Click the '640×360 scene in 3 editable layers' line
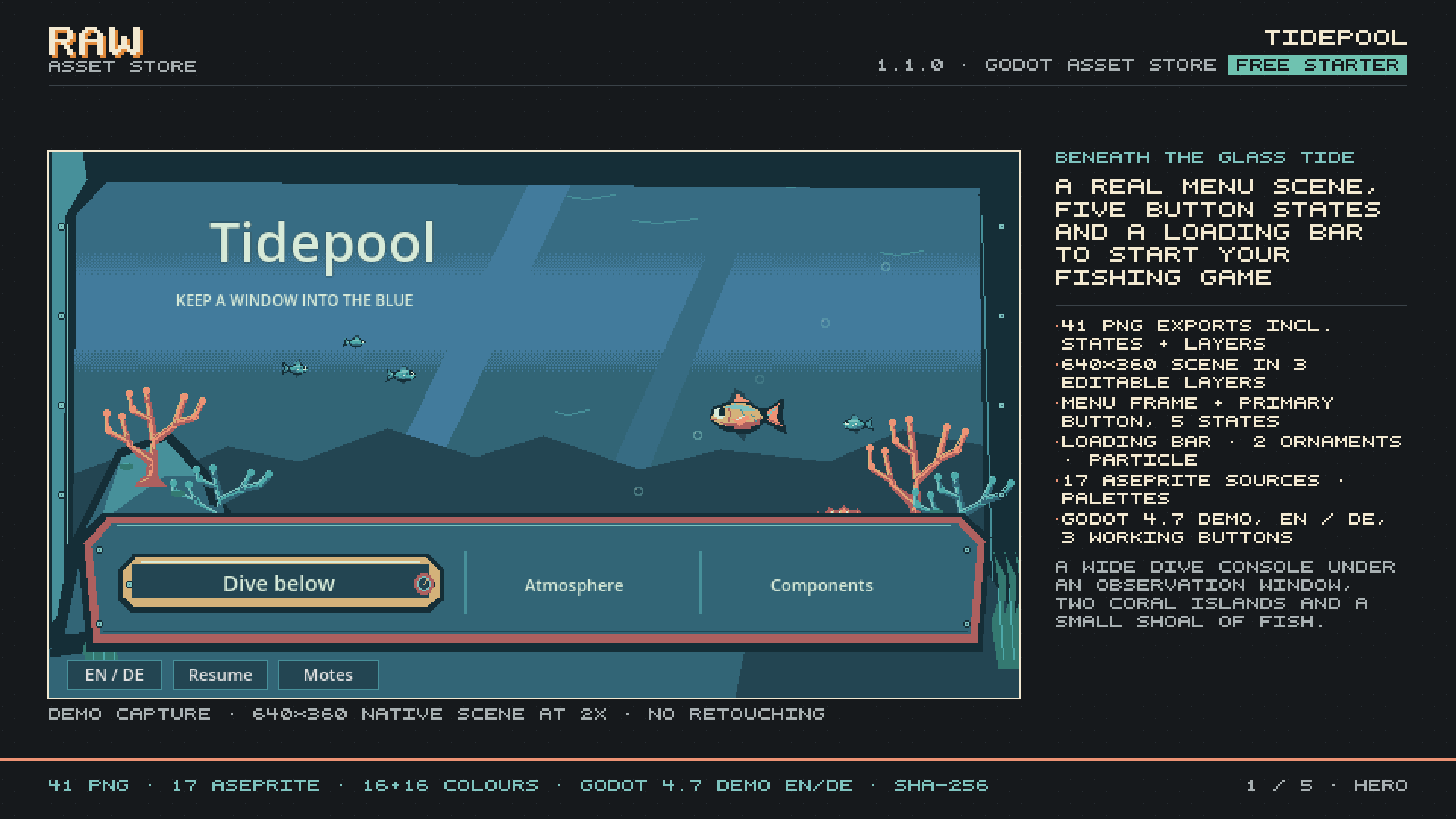1456x819 pixels. (x=1181, y=373)
